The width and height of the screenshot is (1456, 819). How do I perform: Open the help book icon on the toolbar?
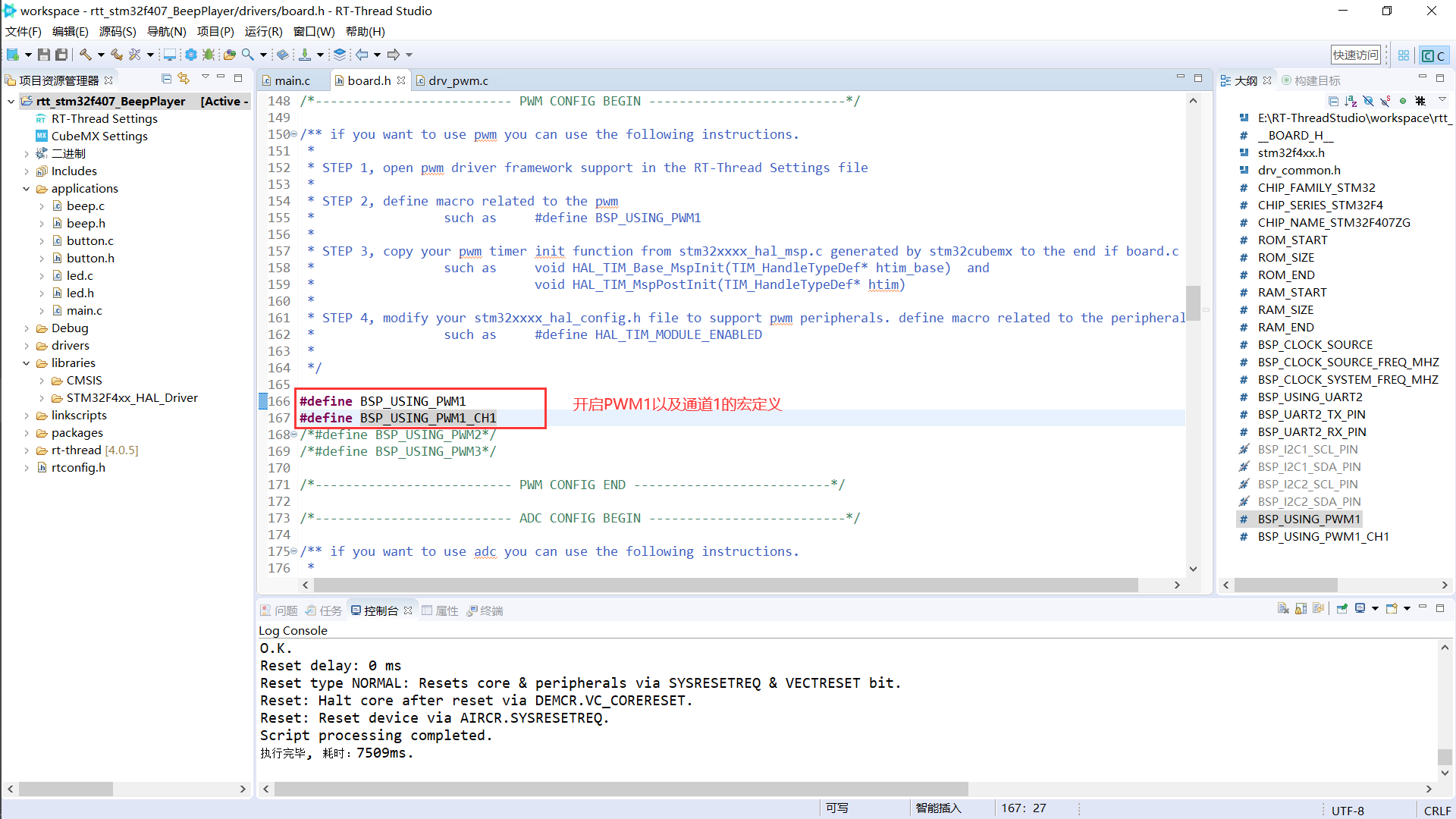(283, 55)
